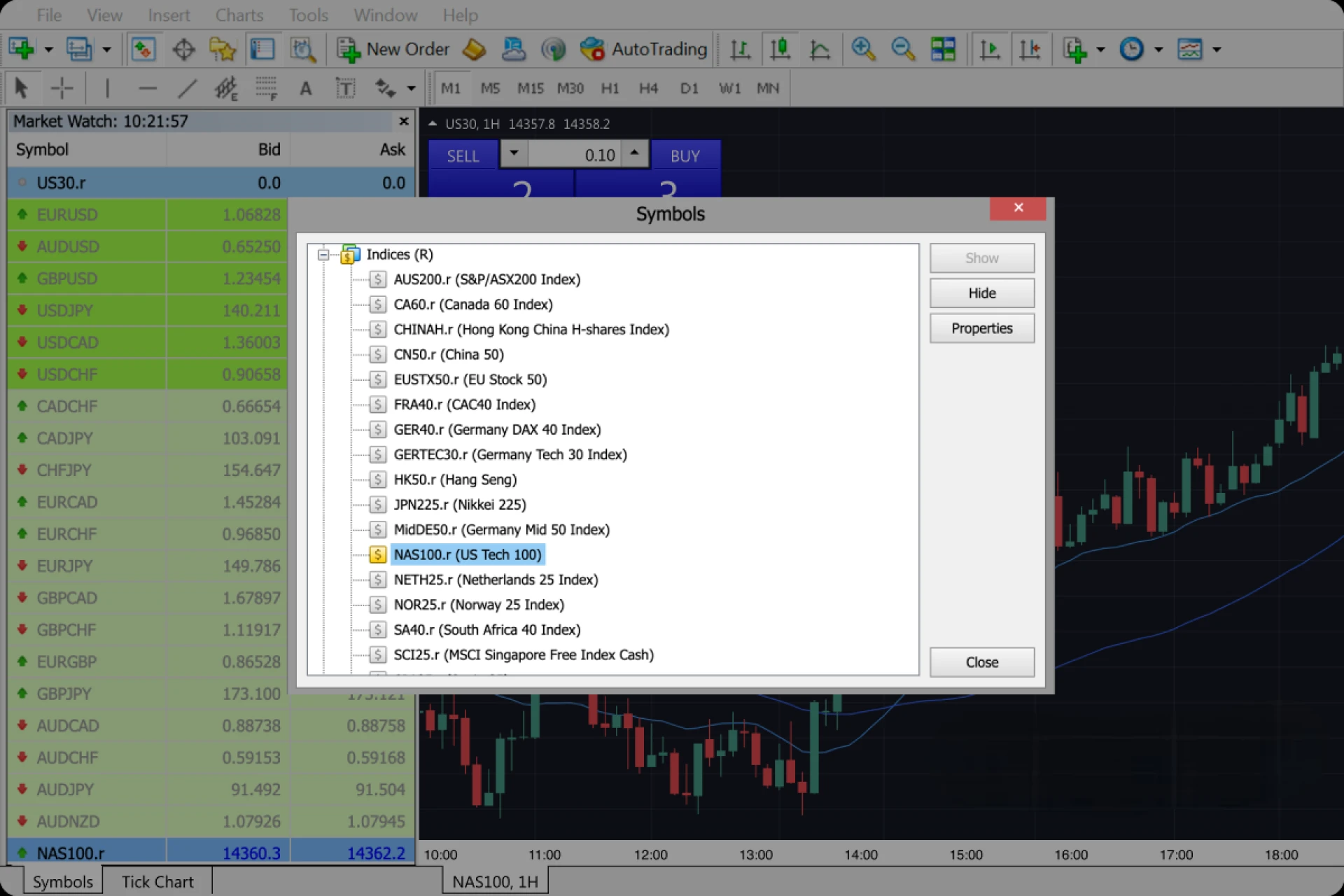Open the Charts menu
The image size is (1344, 896).
pyautogui.click(x=239, y=15)
